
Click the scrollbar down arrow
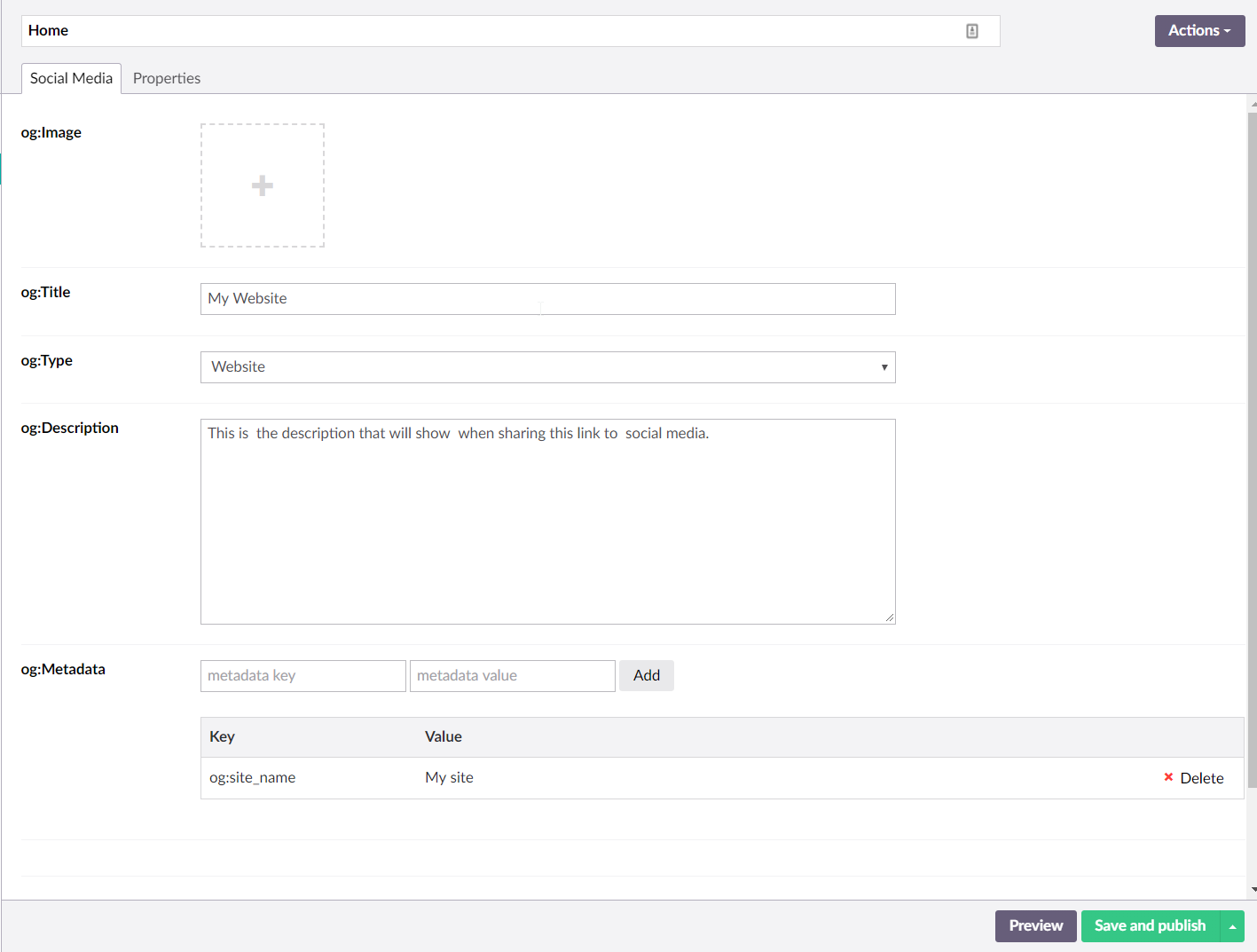coord(1253,889)
